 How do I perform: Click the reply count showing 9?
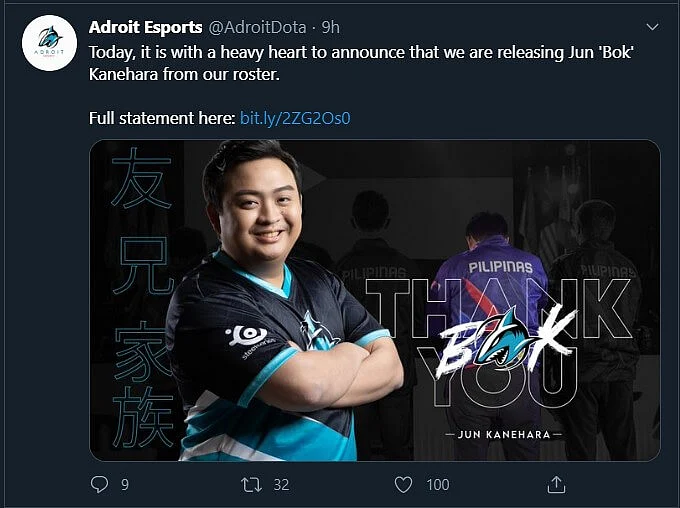coord(125,485)
